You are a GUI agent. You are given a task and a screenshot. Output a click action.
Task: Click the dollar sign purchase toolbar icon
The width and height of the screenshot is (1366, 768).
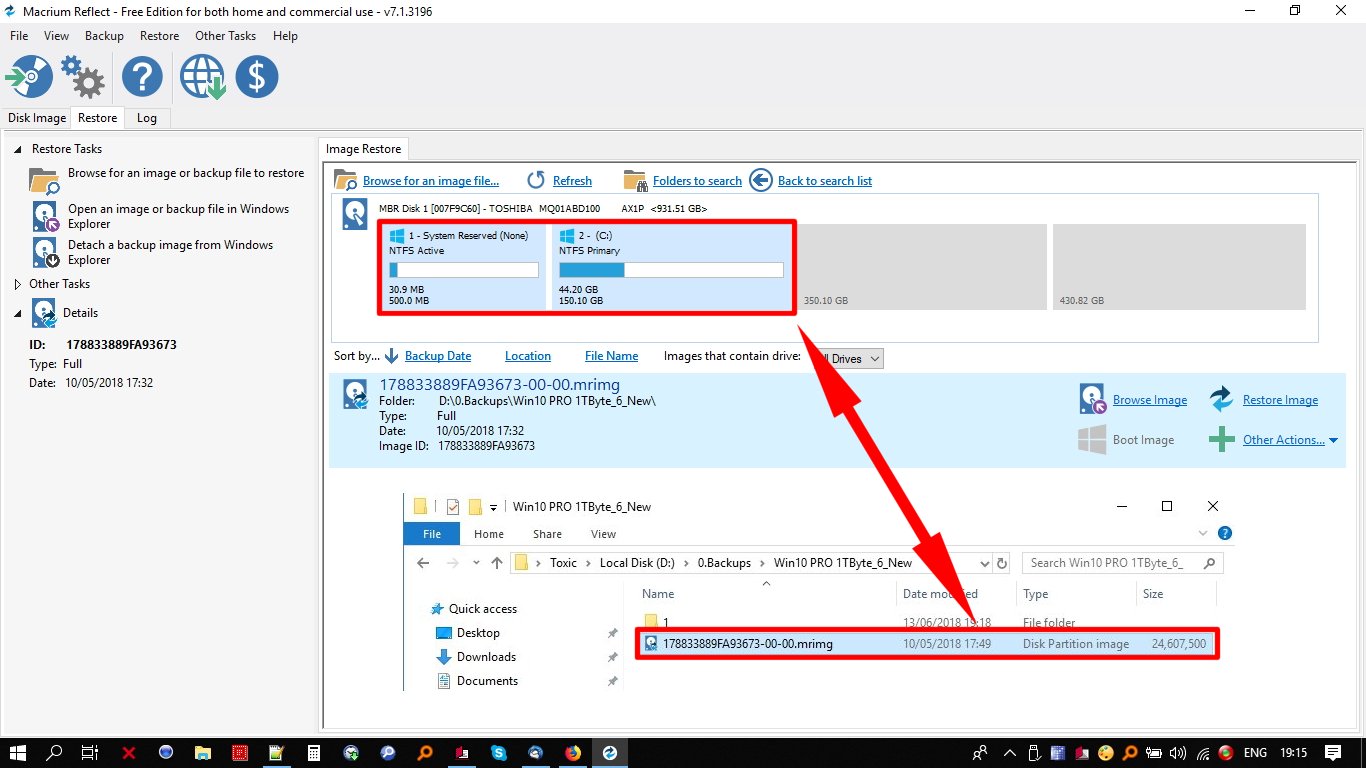pos(257,77)
